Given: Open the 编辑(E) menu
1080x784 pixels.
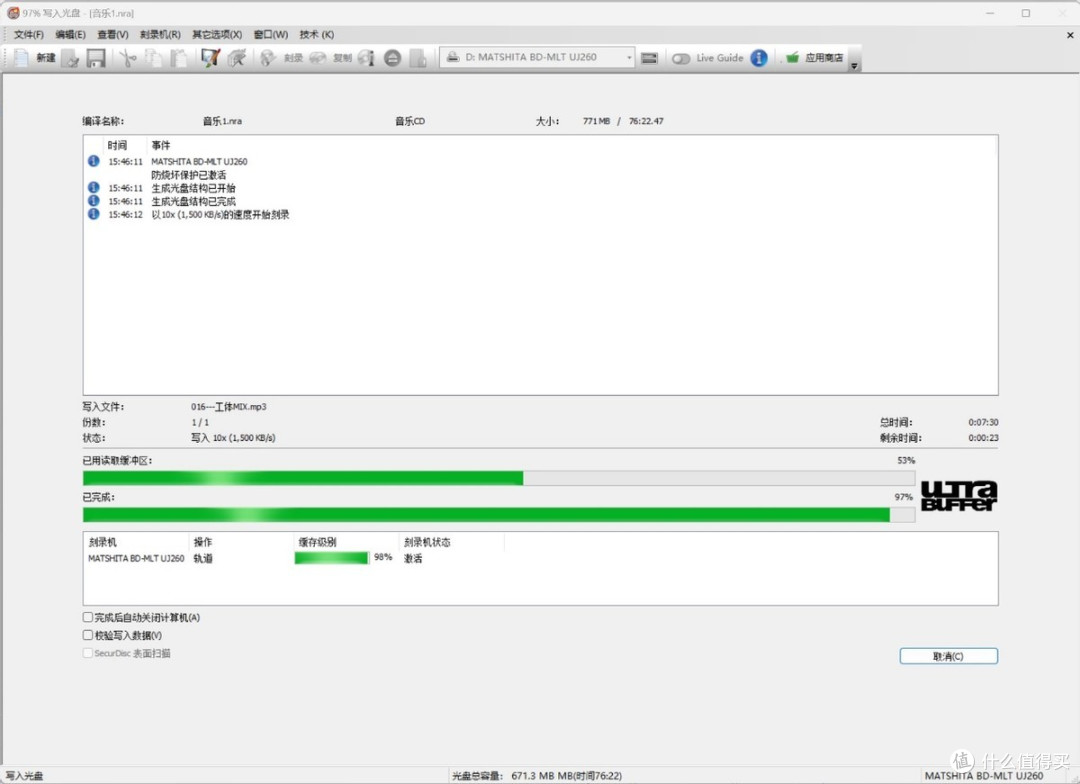Looking at the screenshot, I should tap(70, 34).
